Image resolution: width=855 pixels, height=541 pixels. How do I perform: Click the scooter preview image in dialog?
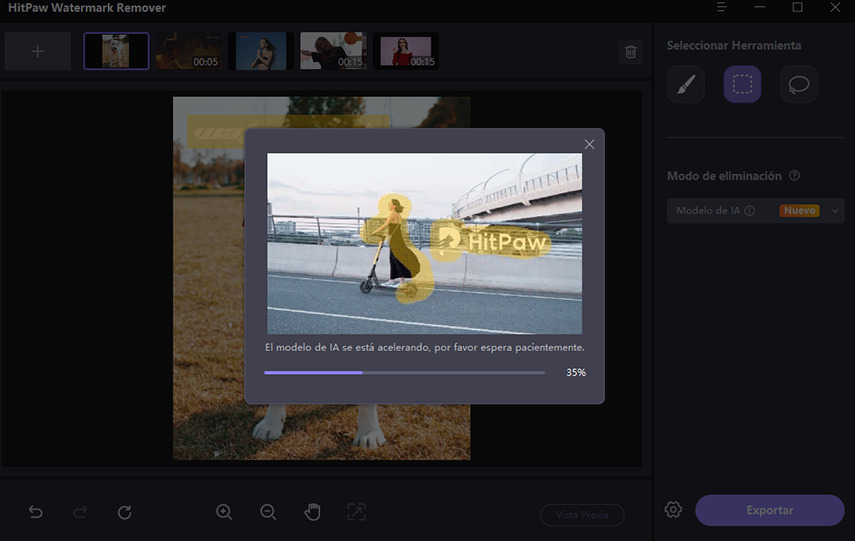pos(424,243)
